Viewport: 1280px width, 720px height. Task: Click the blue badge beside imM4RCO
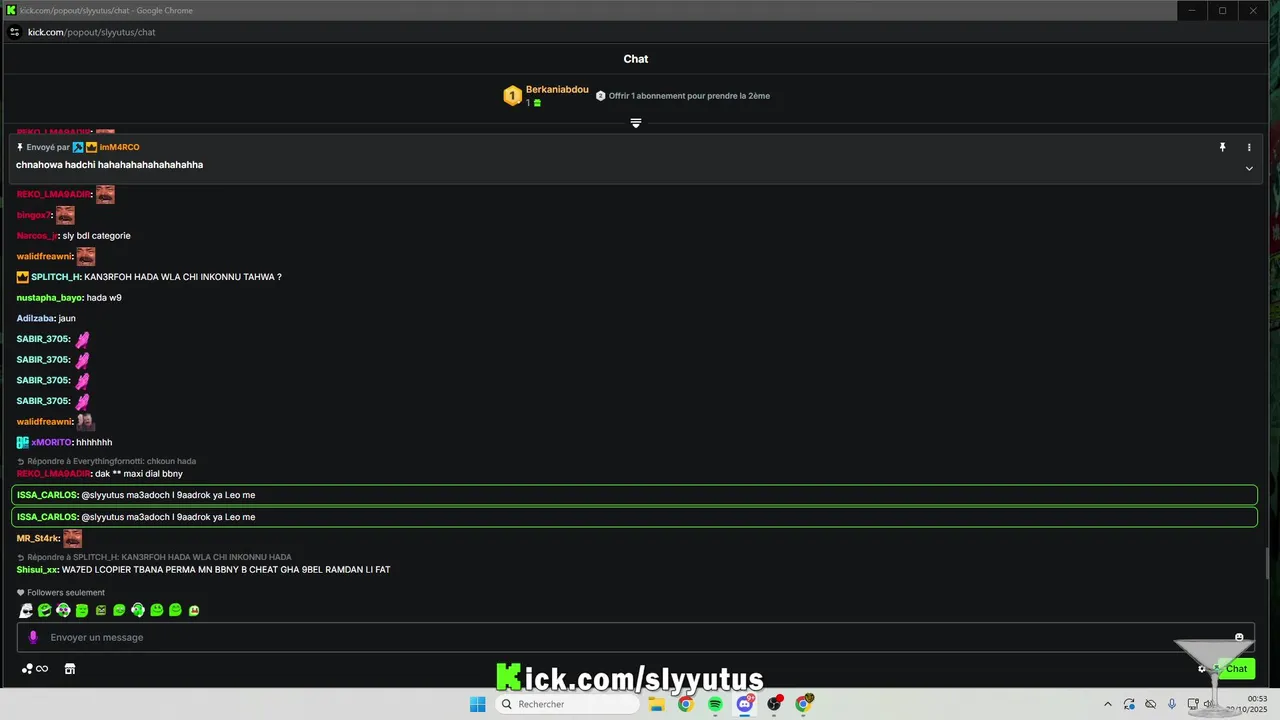point(78,147)
